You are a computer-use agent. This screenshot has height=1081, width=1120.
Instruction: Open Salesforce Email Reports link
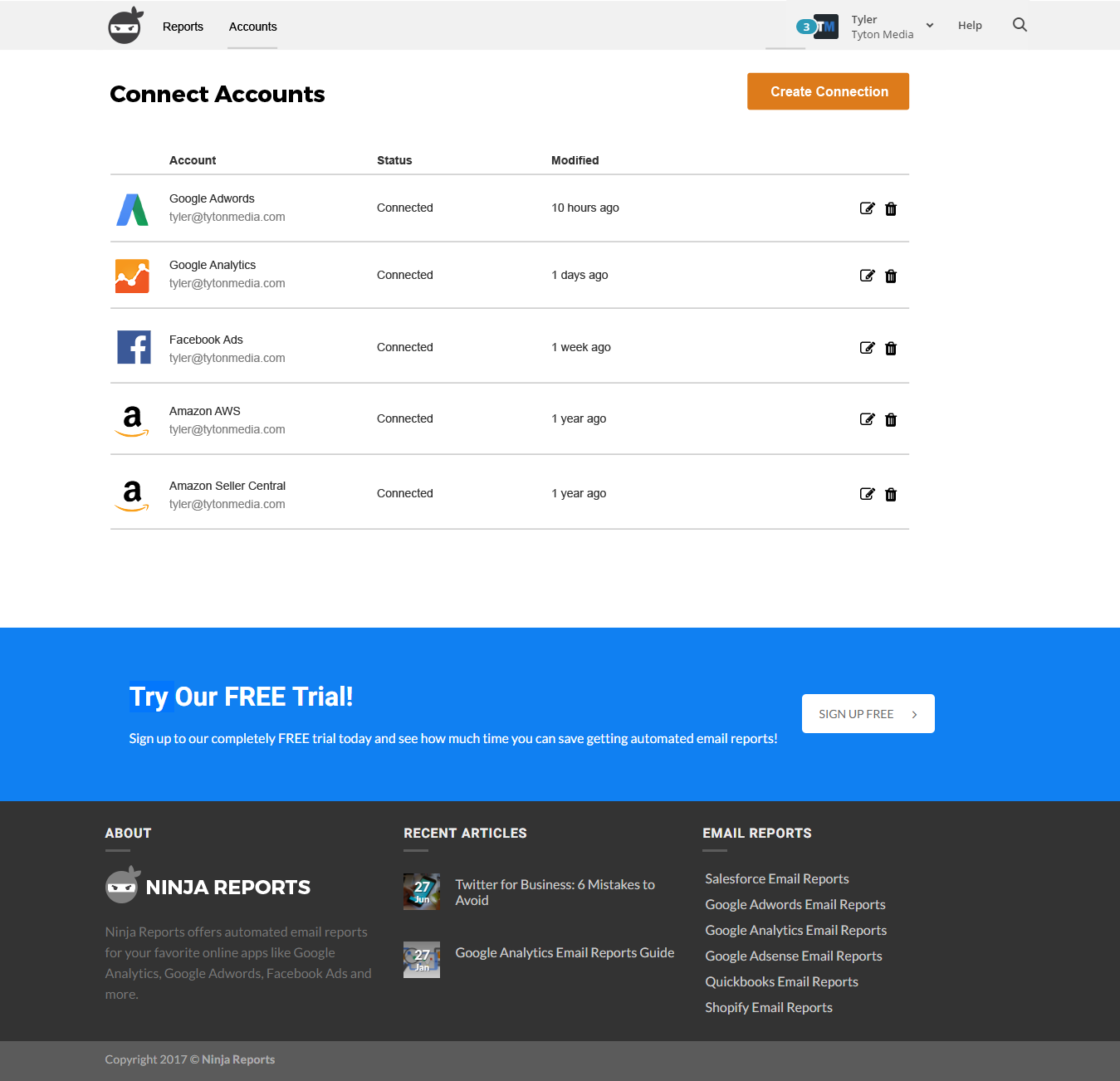(x=777, y=878)
